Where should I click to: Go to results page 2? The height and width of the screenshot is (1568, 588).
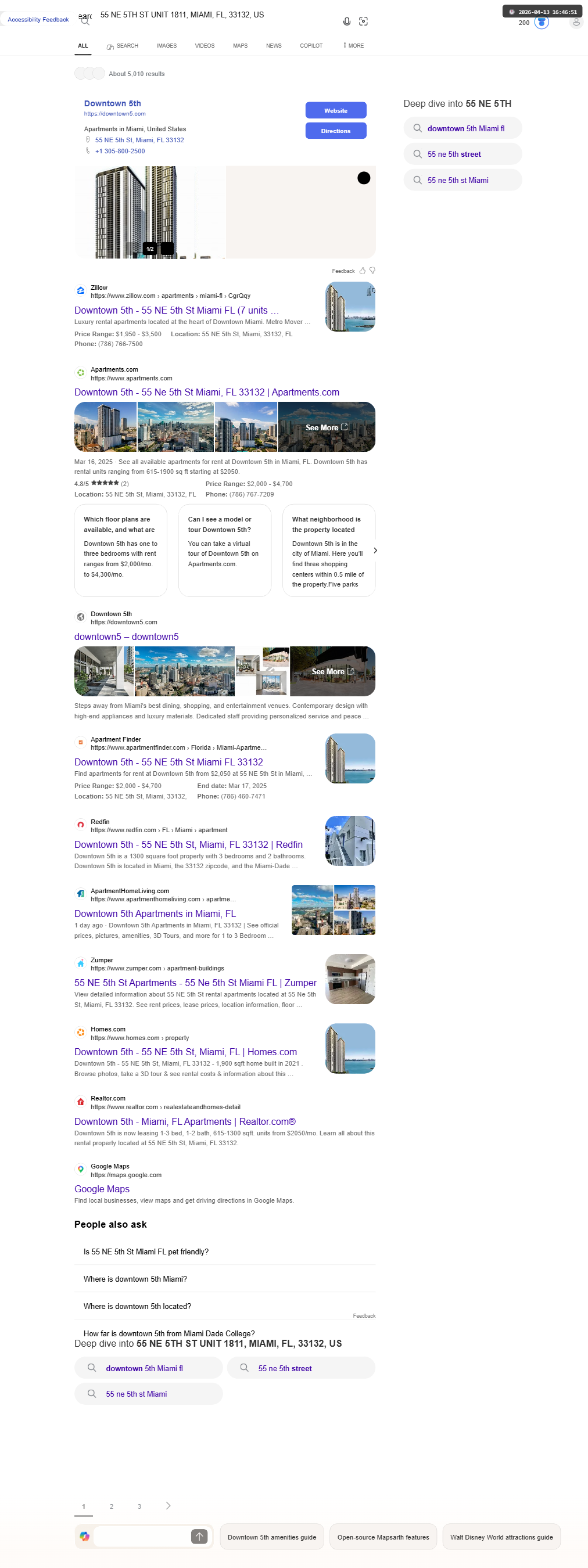click(112, 1506)
